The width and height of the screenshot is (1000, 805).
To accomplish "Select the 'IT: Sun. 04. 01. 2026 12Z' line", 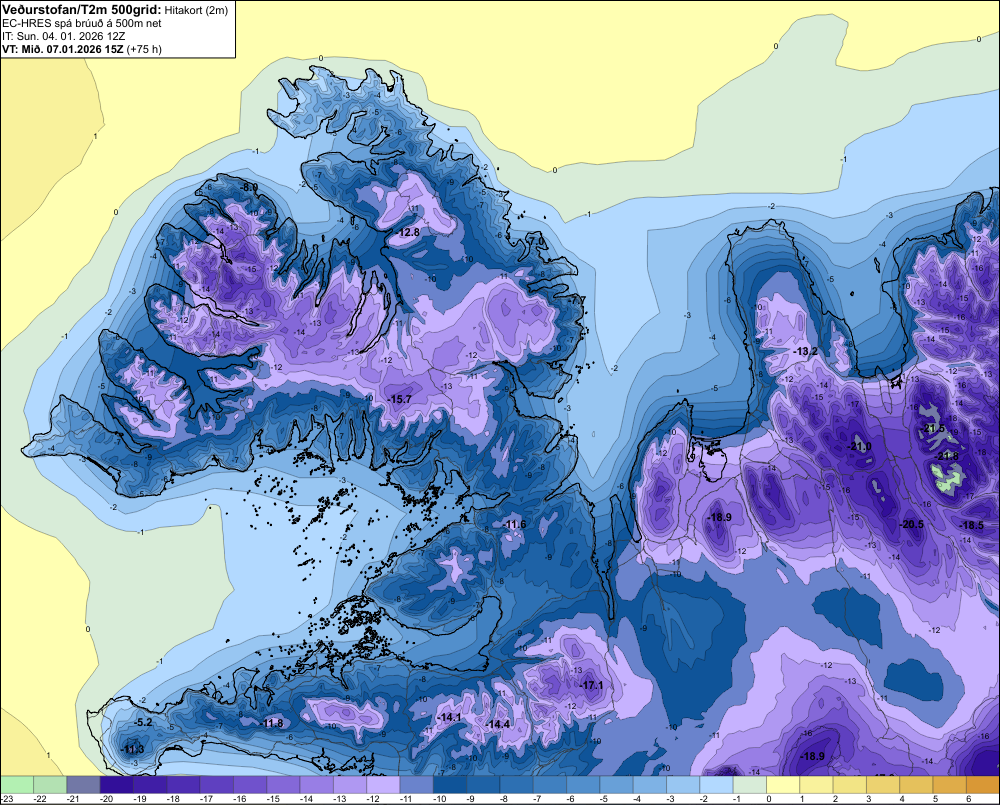I will tap(65, 36).
